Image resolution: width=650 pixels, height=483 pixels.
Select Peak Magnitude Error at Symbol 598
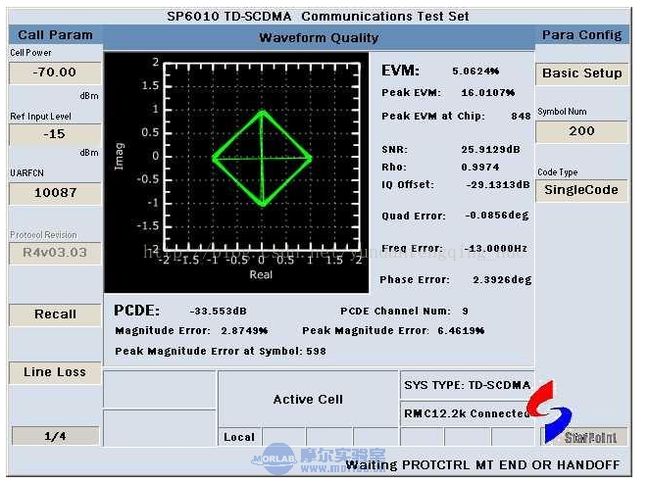click(x=316, y=352)
